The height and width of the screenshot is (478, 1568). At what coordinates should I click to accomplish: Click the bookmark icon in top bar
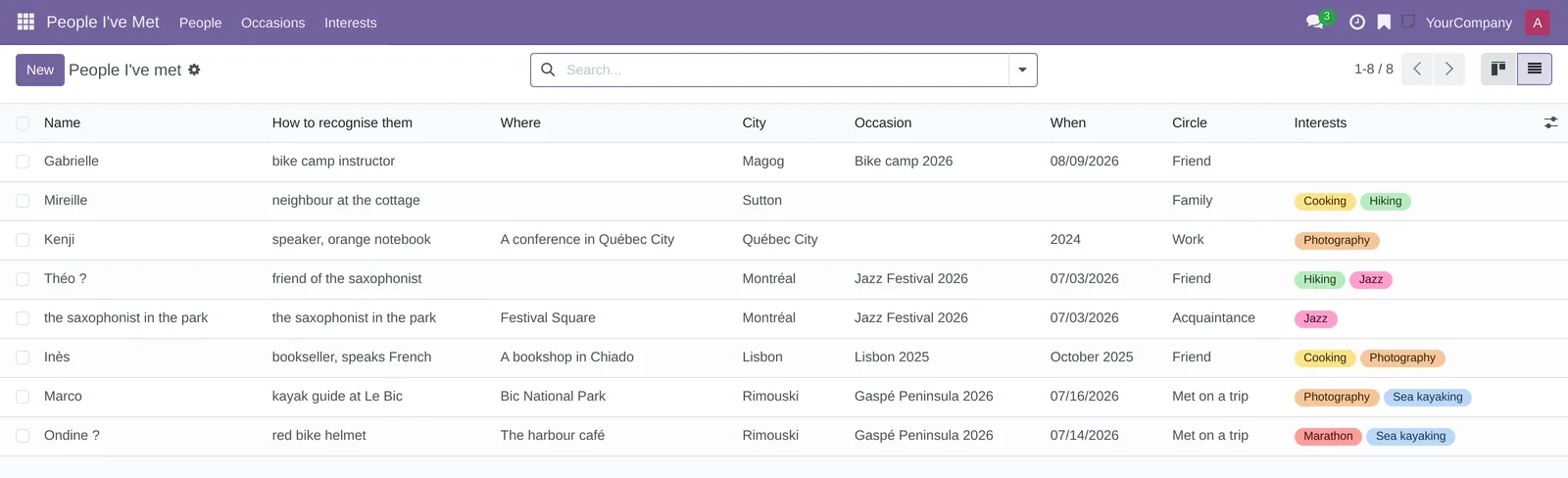pyautogui.click(x=1384, y=22)
